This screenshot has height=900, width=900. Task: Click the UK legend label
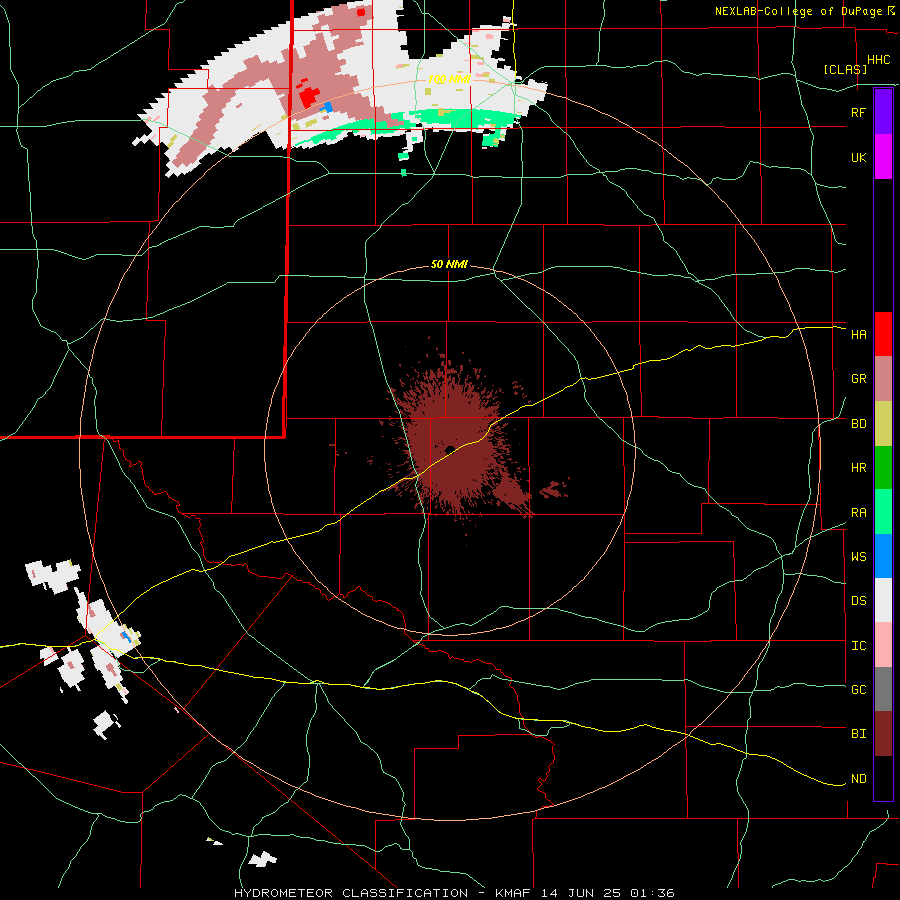858,157
